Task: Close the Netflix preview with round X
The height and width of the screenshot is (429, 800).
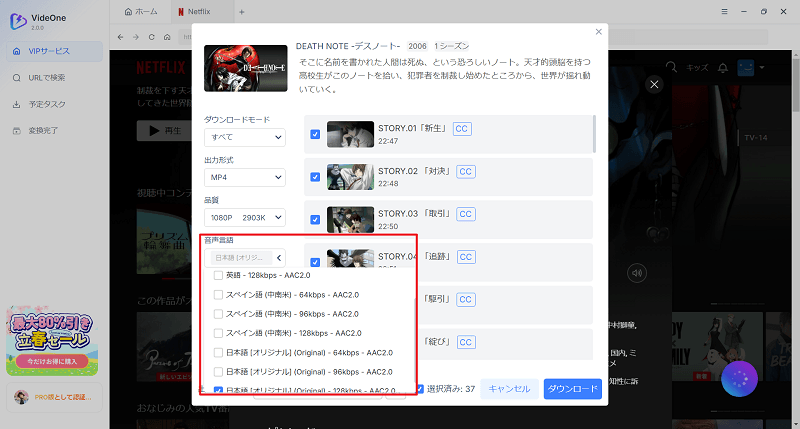Action: (x=654, y=84)
